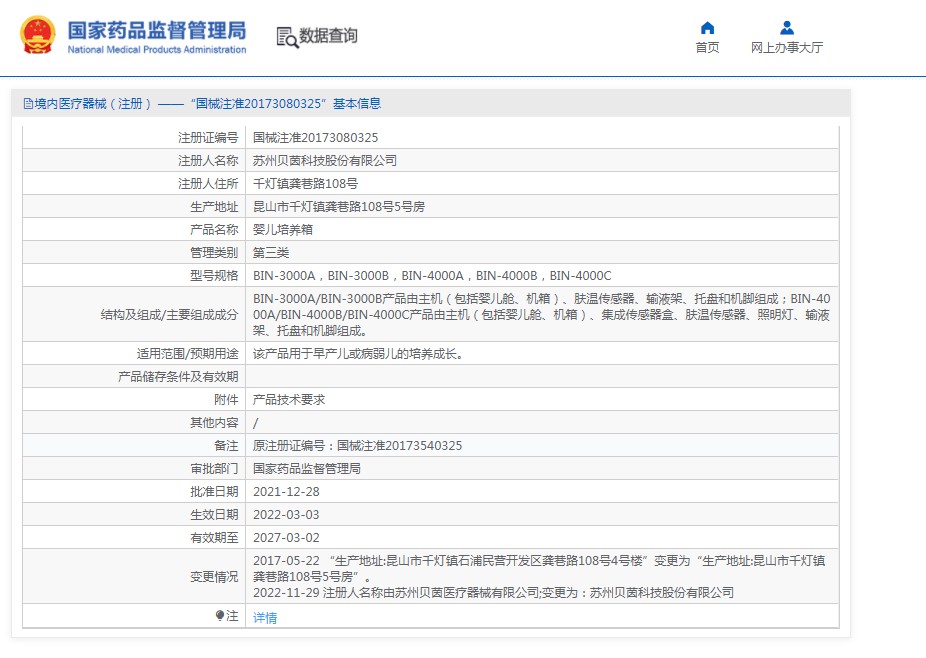Click 苏州贝茵科技股份有限公司 in the 注册人名称 row
The height and width of the screenshot is (658, 926).
coord(325,161)
